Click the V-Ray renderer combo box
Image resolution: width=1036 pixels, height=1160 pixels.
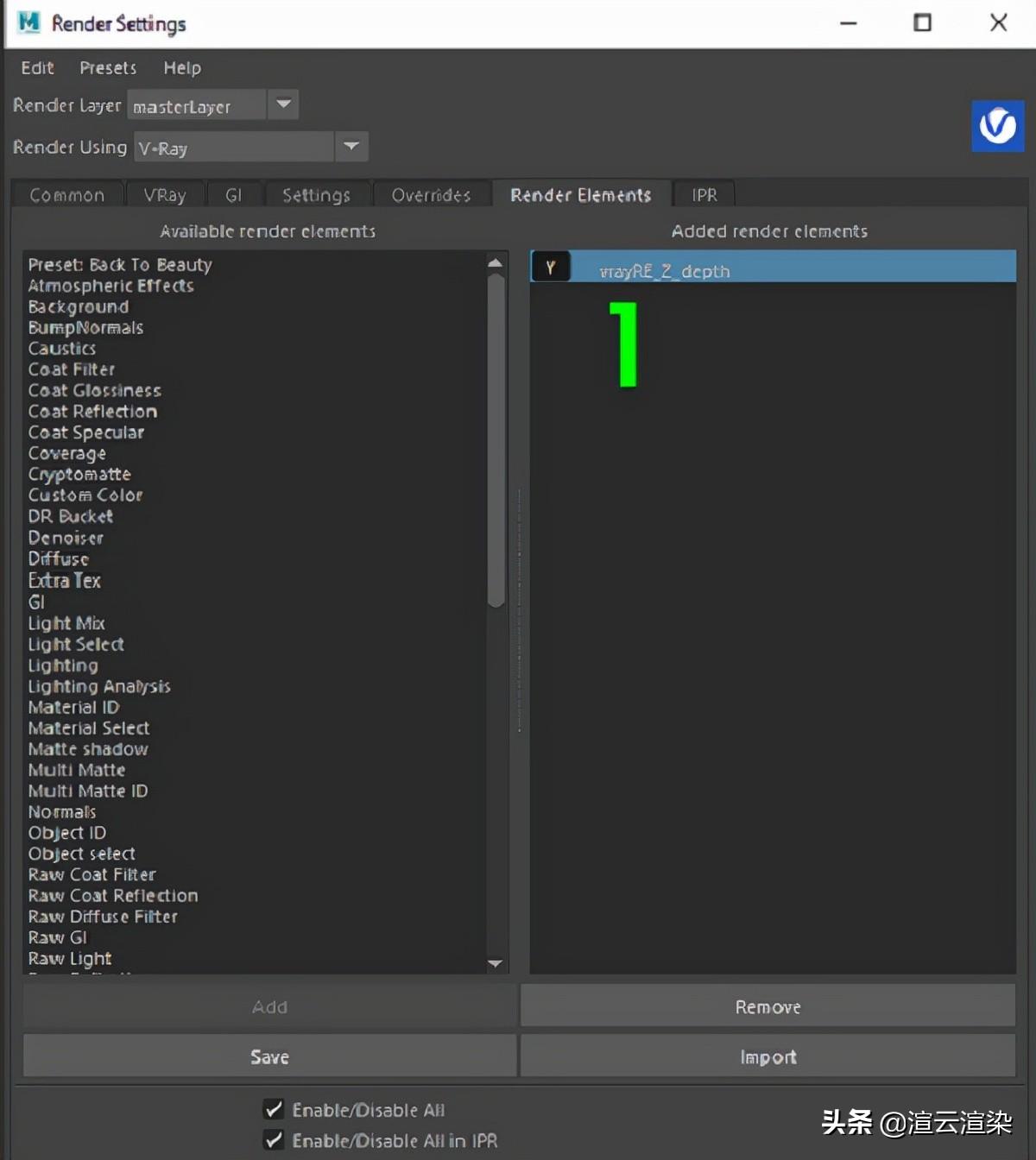click(x=234, y=147)
